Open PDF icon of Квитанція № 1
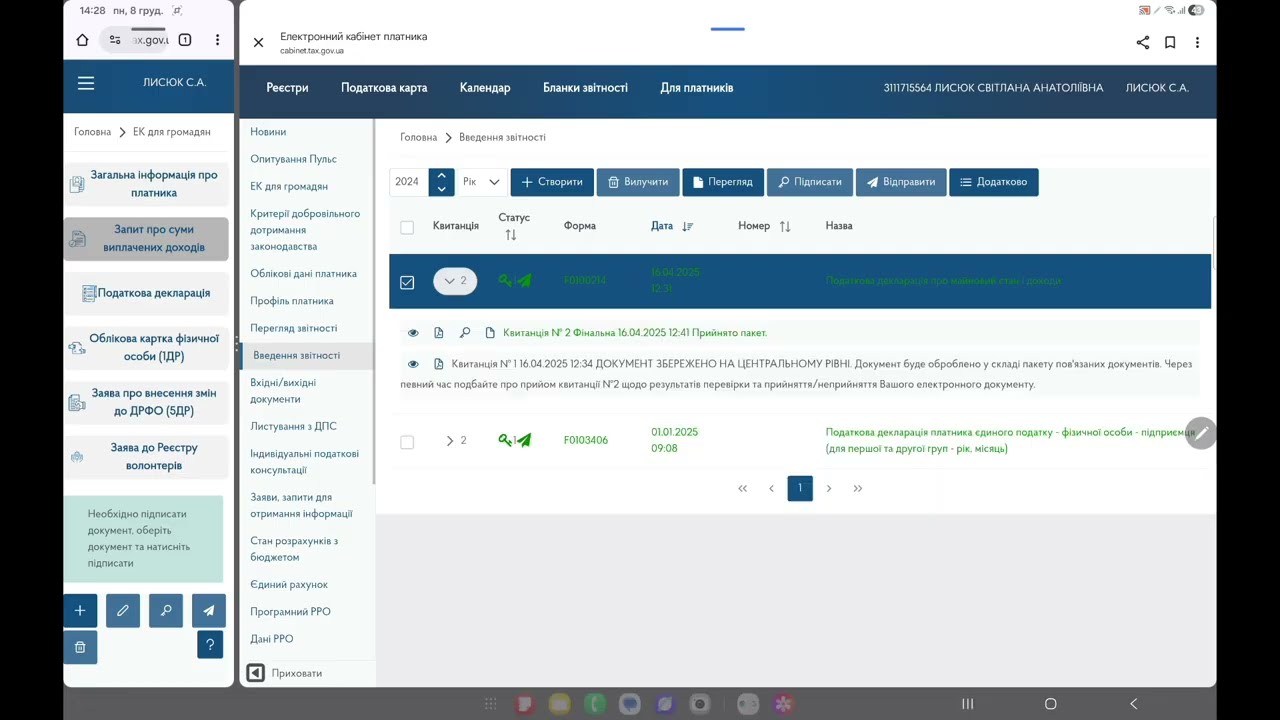This screenshot has height=720, width=1280. (x=439, y=364)
